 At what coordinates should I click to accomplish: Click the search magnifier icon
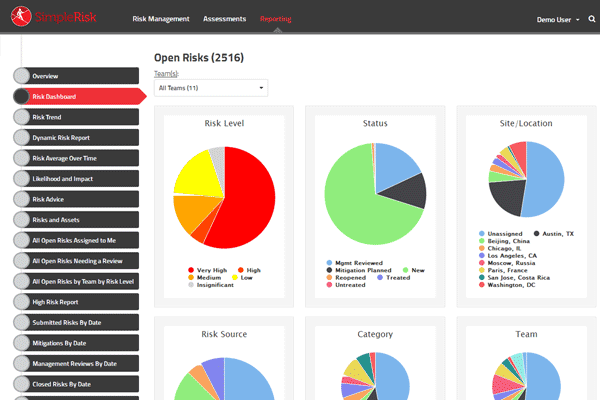[x=591, y=19]
